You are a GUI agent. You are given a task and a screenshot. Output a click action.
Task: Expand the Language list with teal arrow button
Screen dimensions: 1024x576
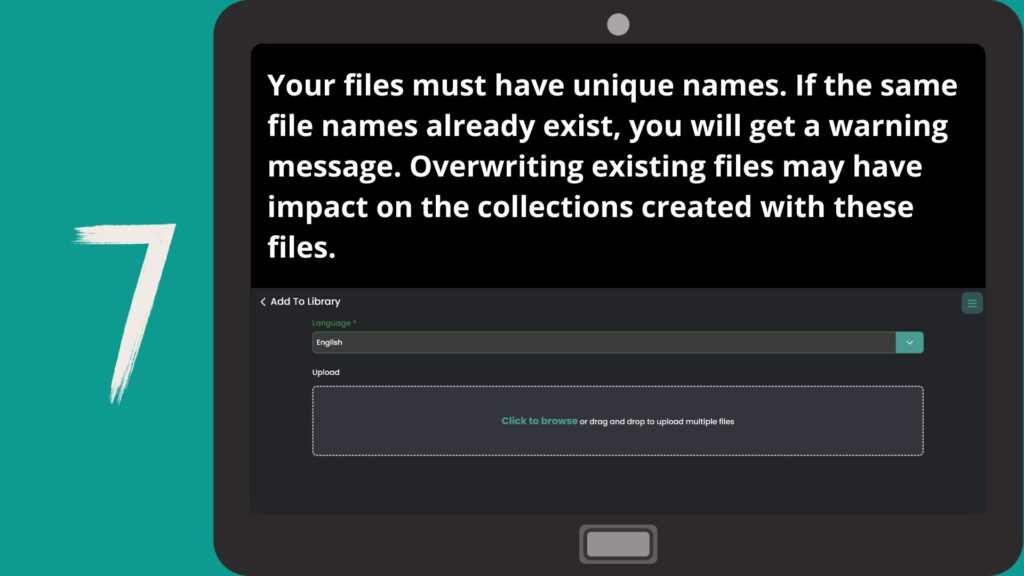click(909, 342)
